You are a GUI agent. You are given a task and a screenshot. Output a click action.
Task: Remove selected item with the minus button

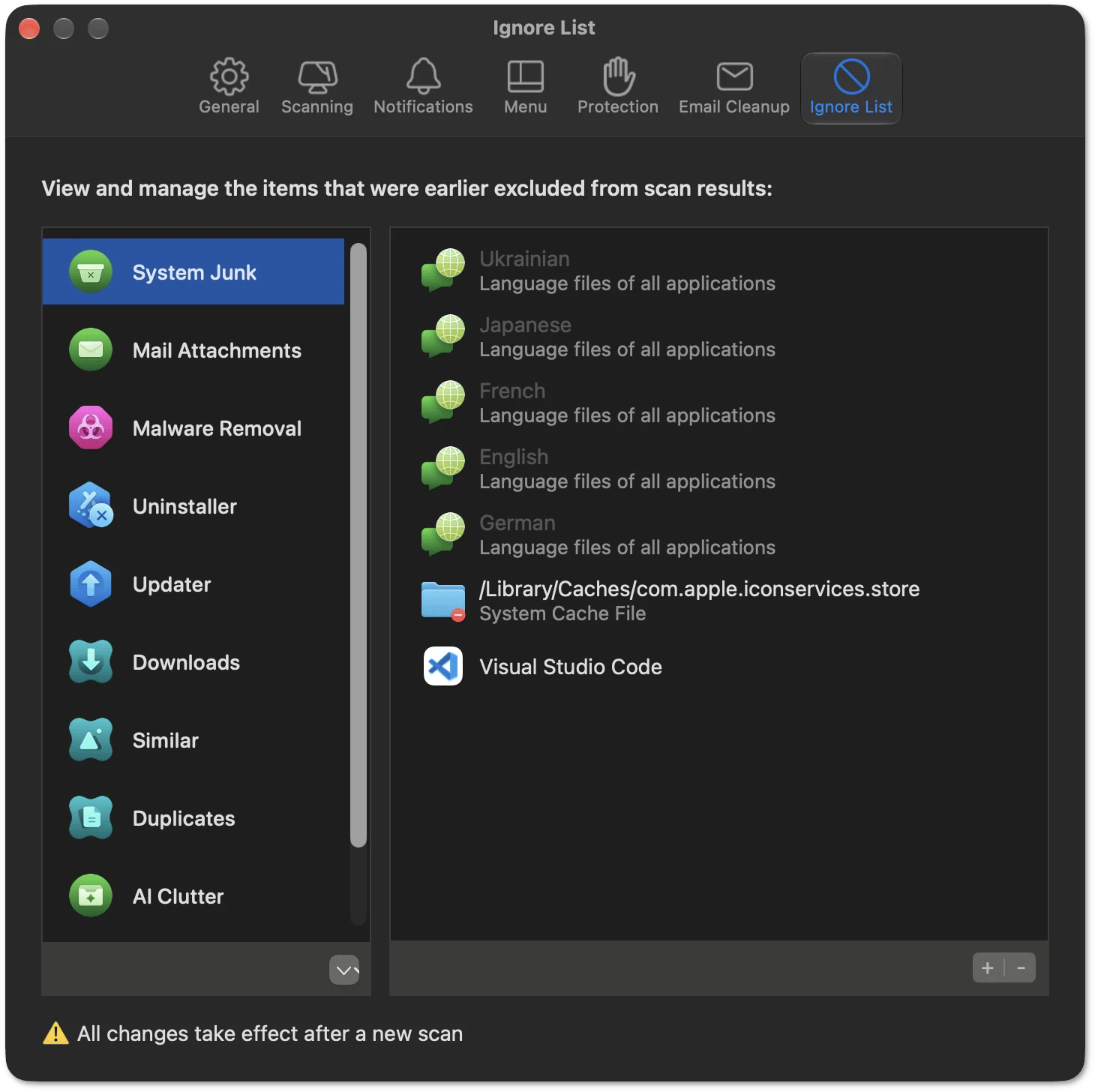(x=1021, y=968)
